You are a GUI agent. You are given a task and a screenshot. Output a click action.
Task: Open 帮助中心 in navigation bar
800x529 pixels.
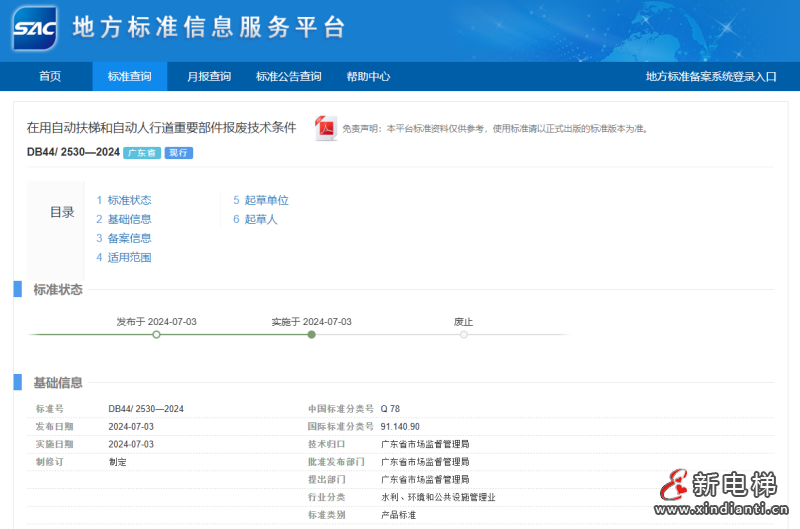[368, 77]
